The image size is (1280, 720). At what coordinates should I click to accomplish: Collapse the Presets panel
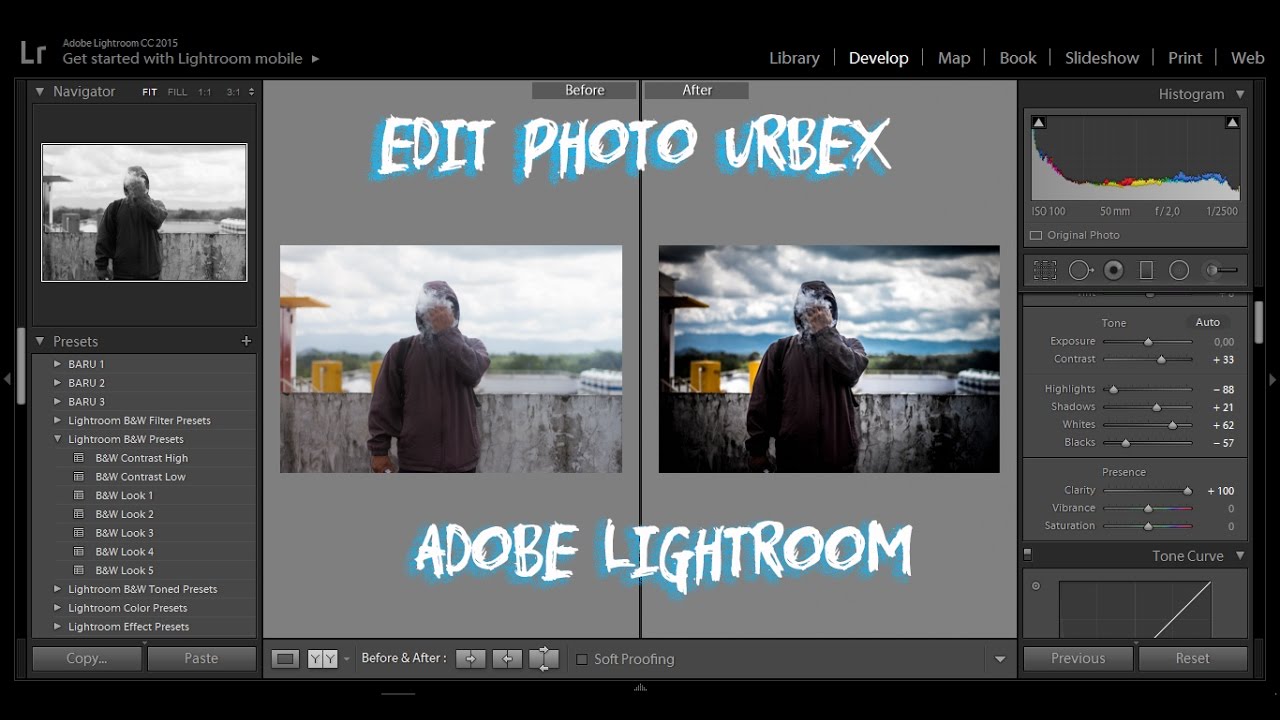pyautogui.click(x=40, y=341)
